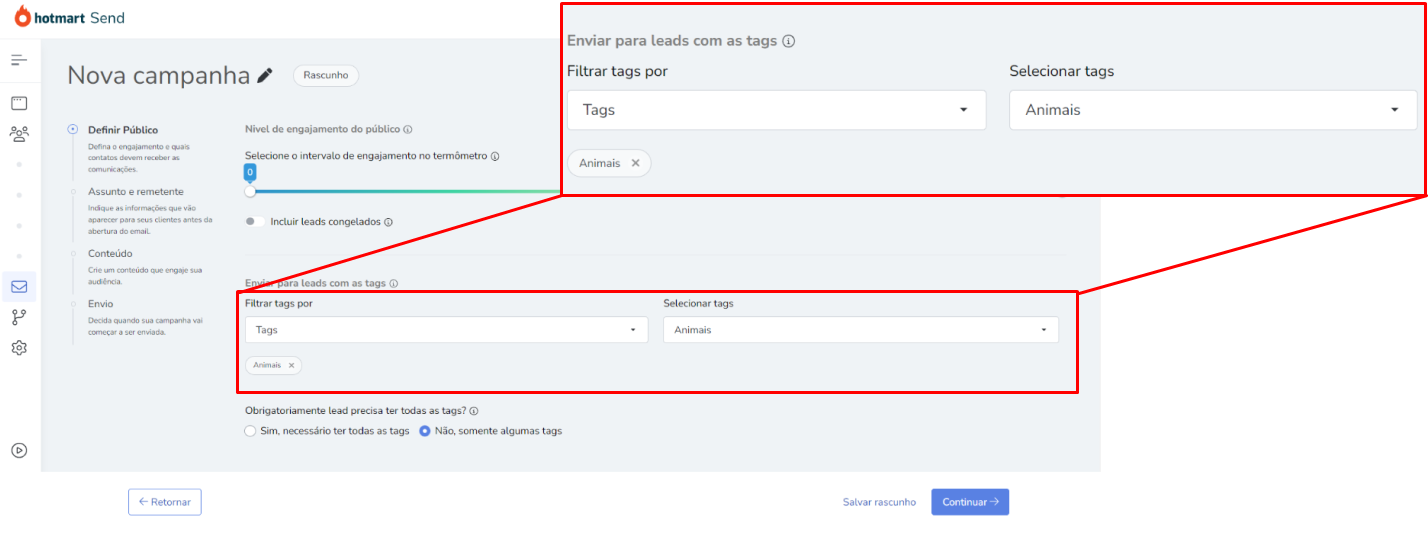Click the Continuar button
The height and width of the screenshot is (545, 1428).
pos(970,502)
